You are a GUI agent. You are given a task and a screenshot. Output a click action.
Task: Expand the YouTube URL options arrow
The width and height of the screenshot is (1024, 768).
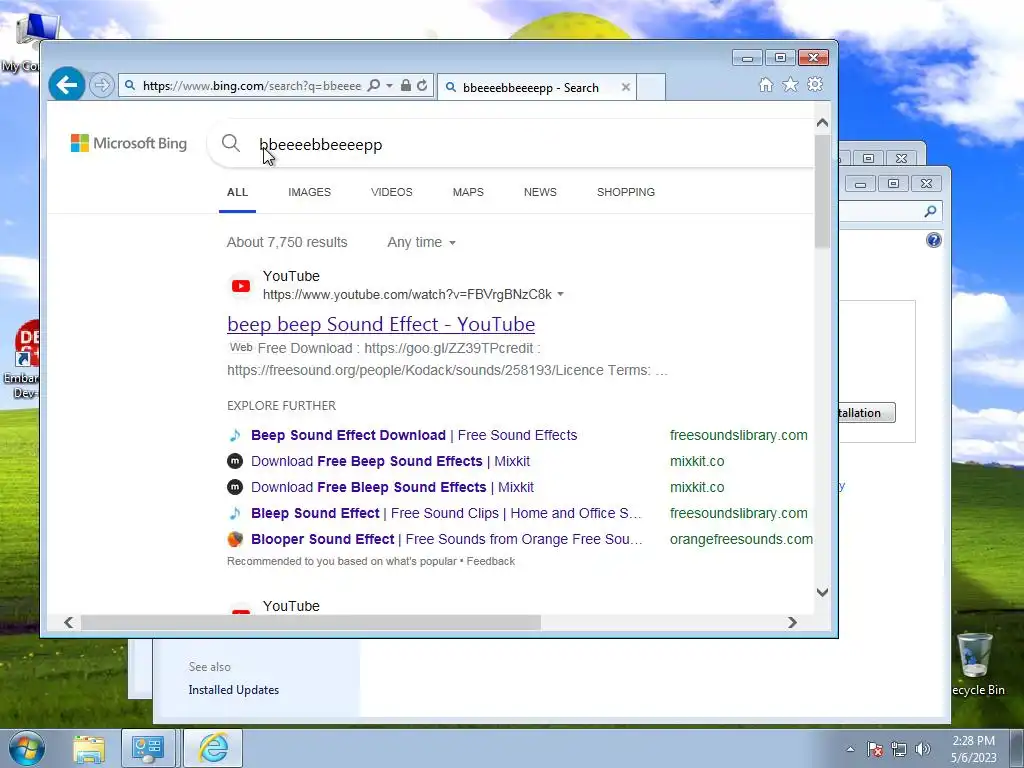[560, 295]
